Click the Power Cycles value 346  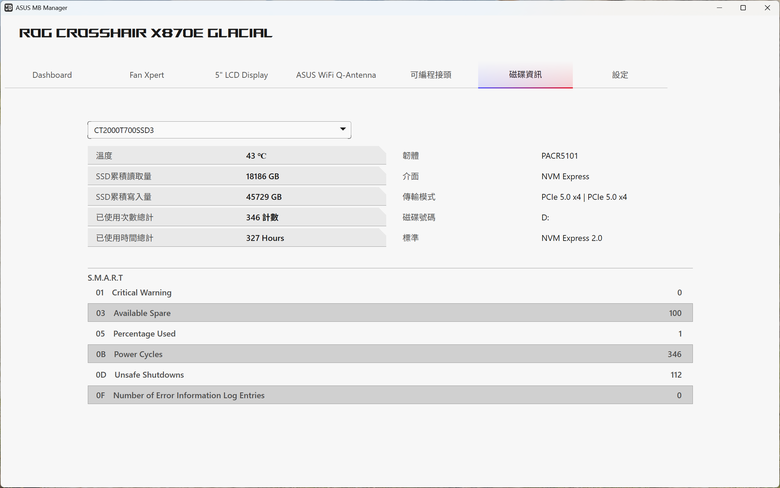click(675, 354)
